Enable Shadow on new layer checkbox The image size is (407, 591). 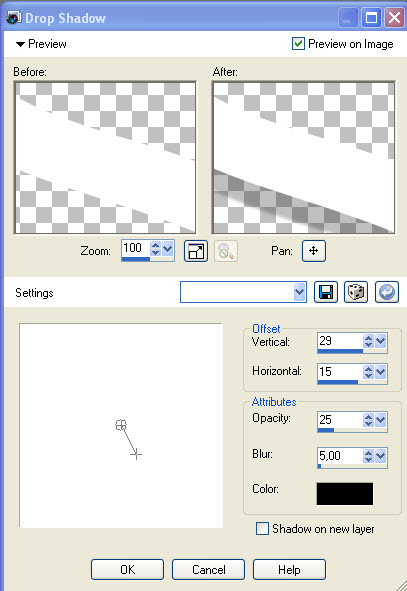tap(262, 528)
